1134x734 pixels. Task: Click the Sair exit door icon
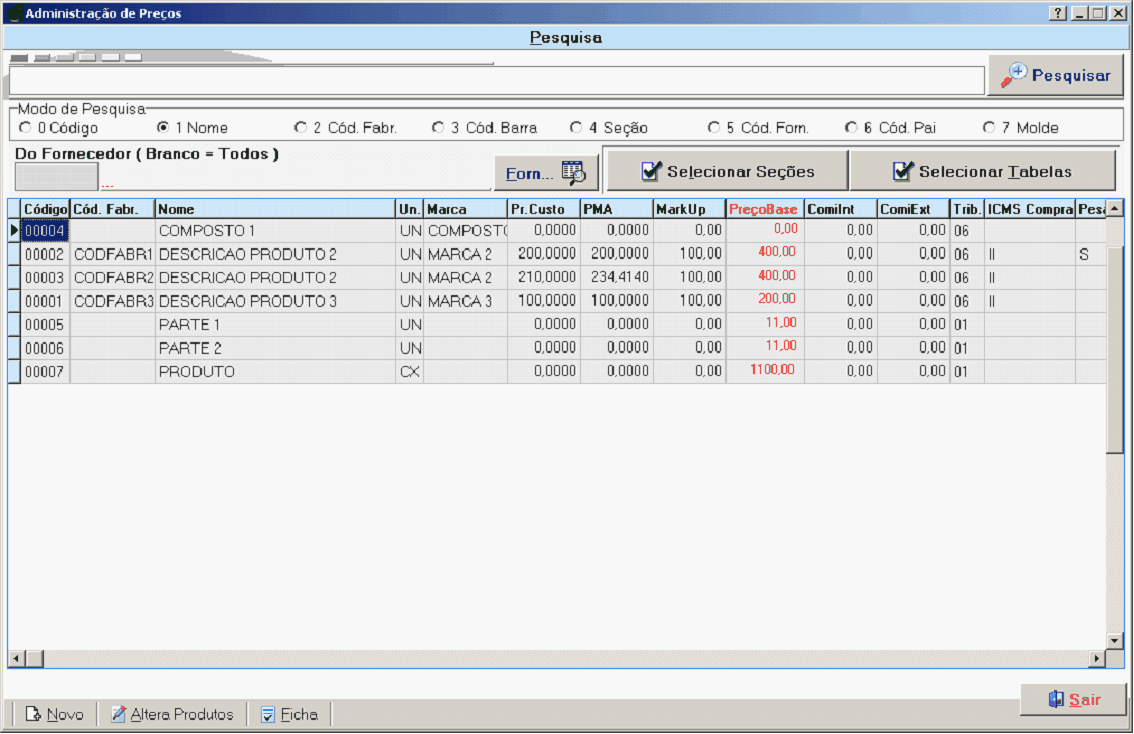tap(1056, 699)
